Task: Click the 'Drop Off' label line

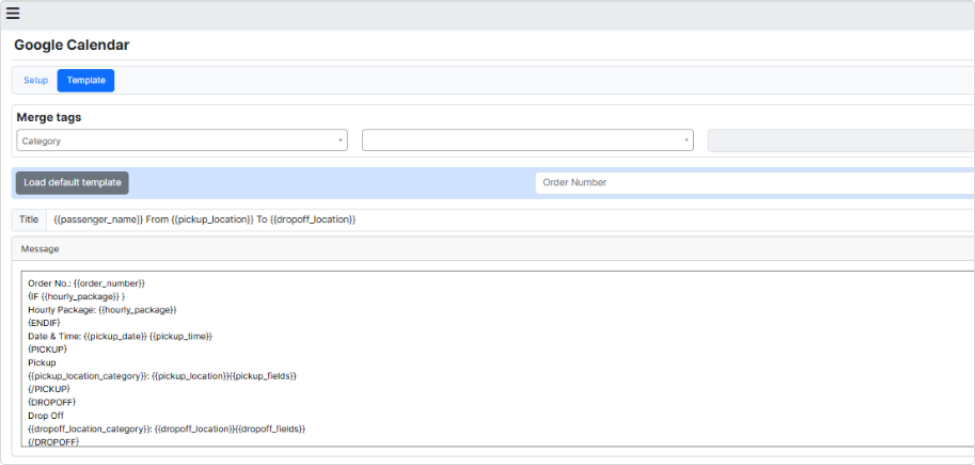Action: click(x=46, y=415)
